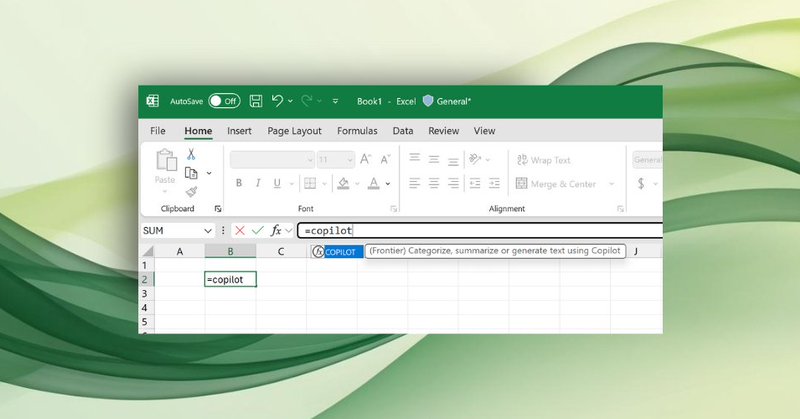Undo the last action
Viewport: 800px width, 419px height.
pos(277,101)
